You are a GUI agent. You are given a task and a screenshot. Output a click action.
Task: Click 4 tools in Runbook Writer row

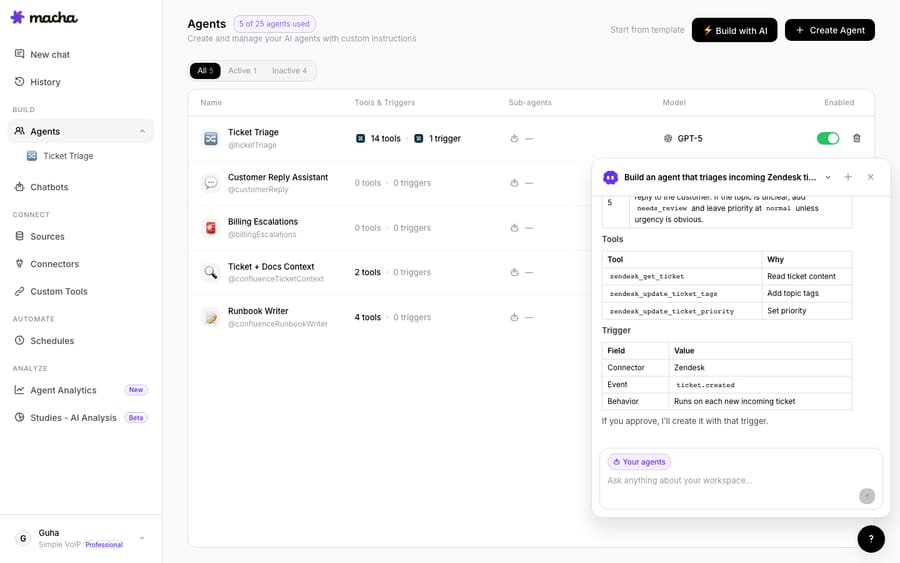[x=367, y=317]
